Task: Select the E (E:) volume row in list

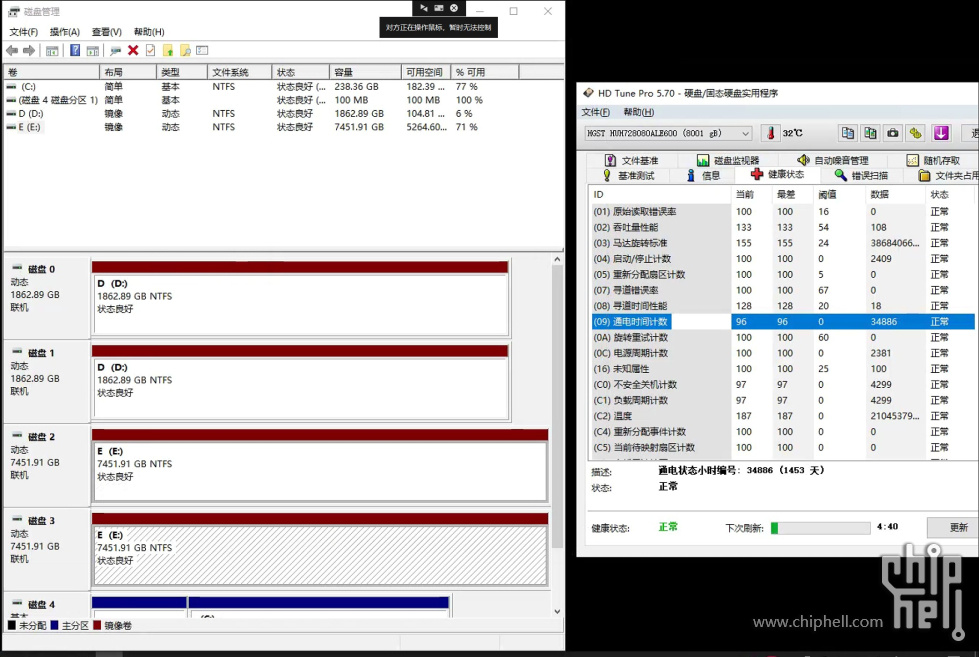Action: pyautogui.click(x=283, y=127)
